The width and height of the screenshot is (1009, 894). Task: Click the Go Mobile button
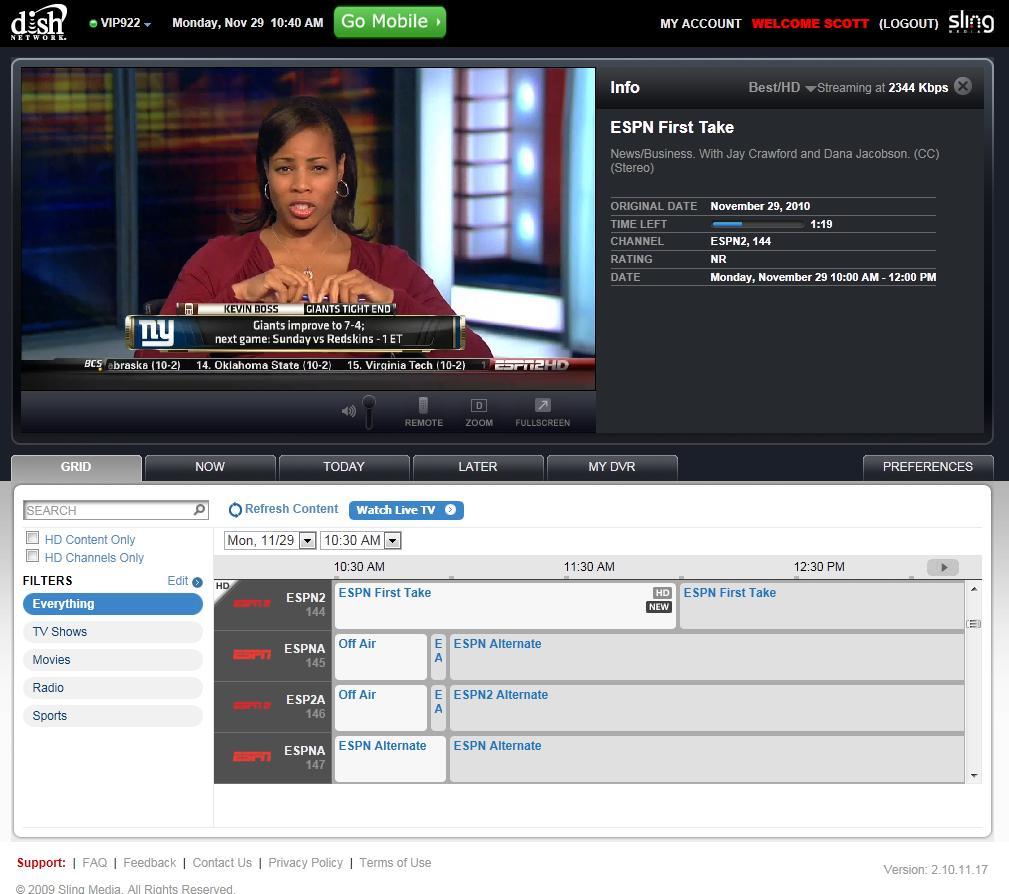390,22
